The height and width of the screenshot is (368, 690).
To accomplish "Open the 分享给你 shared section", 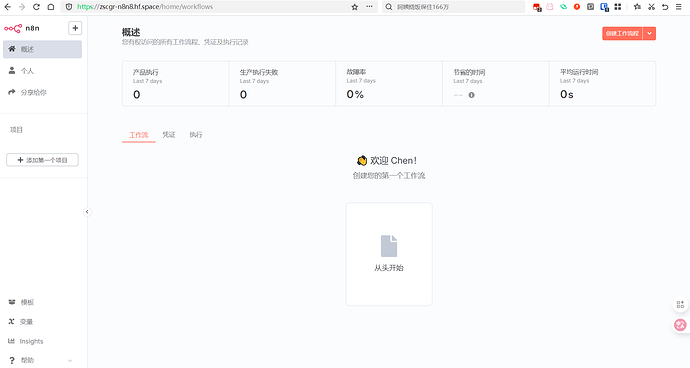I will 42,92.
